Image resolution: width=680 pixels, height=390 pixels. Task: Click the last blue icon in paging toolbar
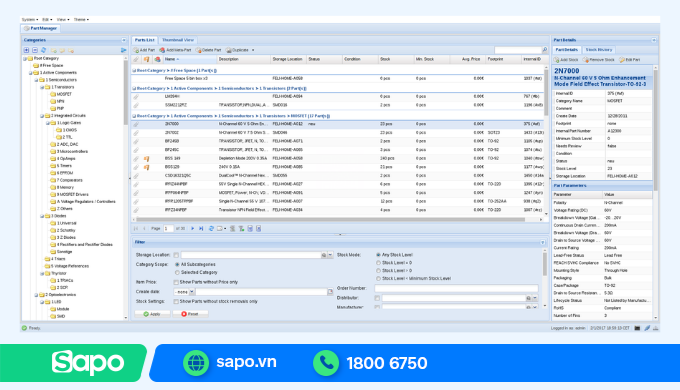tap(258, 228)
